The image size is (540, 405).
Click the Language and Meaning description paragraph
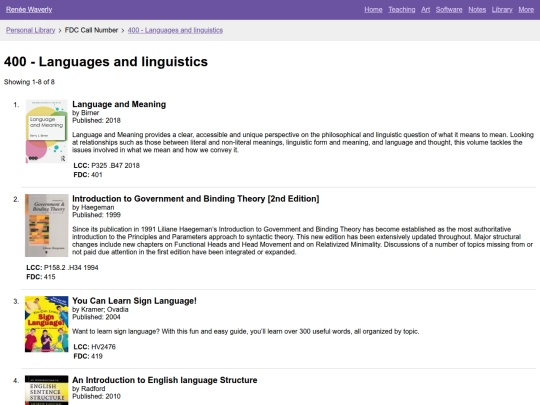coord(303,142)
